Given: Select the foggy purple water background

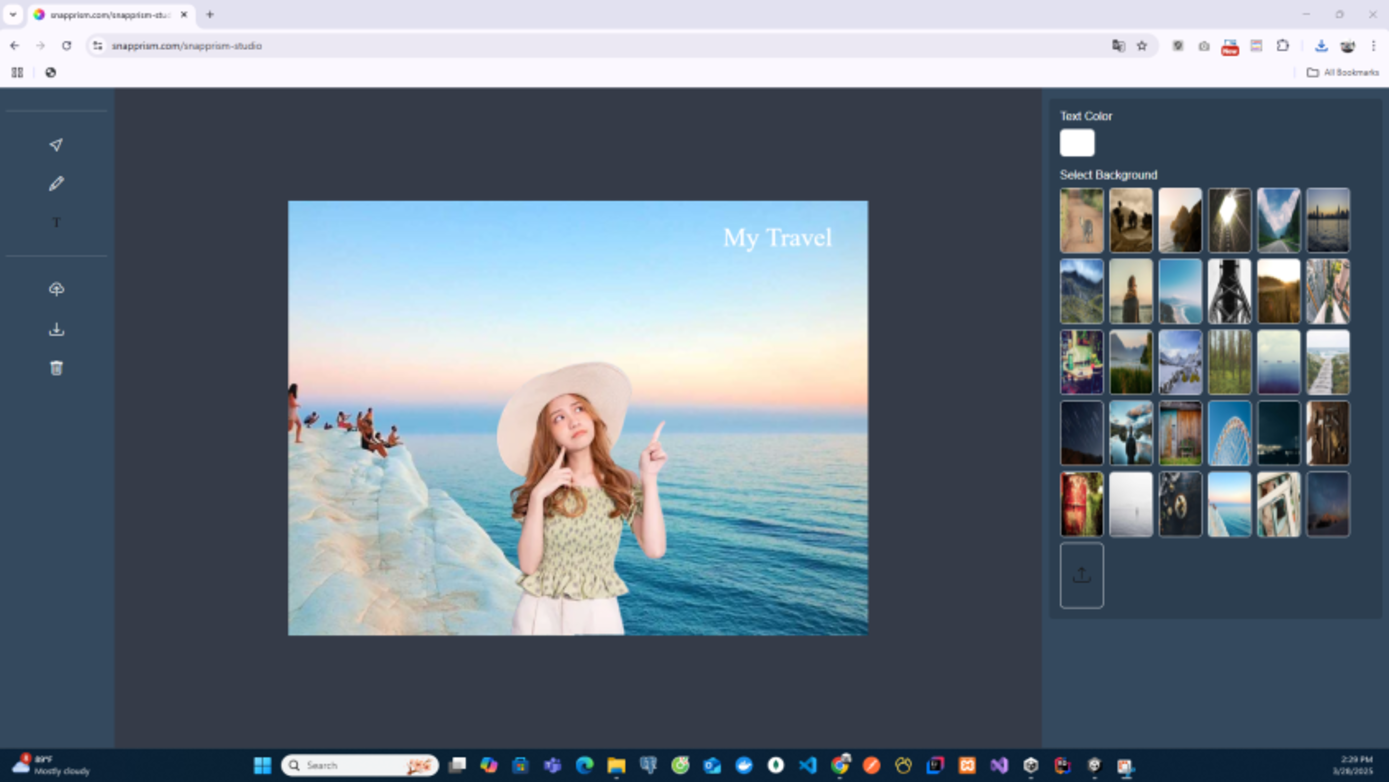Looking at the screenshot, I should tap(1279, 362).
